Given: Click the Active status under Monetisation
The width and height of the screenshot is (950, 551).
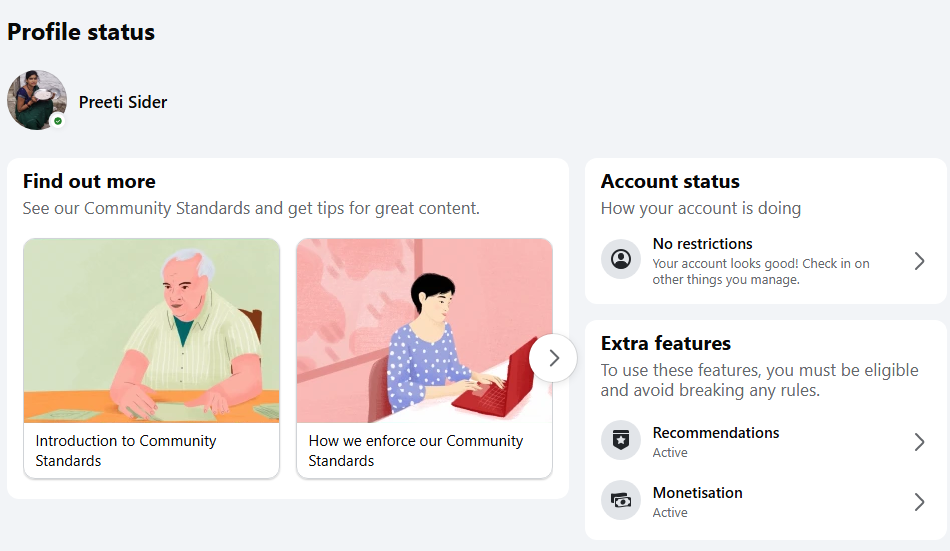Looking at the screenshot, I should pyautogui.click(x=669, y=513).
